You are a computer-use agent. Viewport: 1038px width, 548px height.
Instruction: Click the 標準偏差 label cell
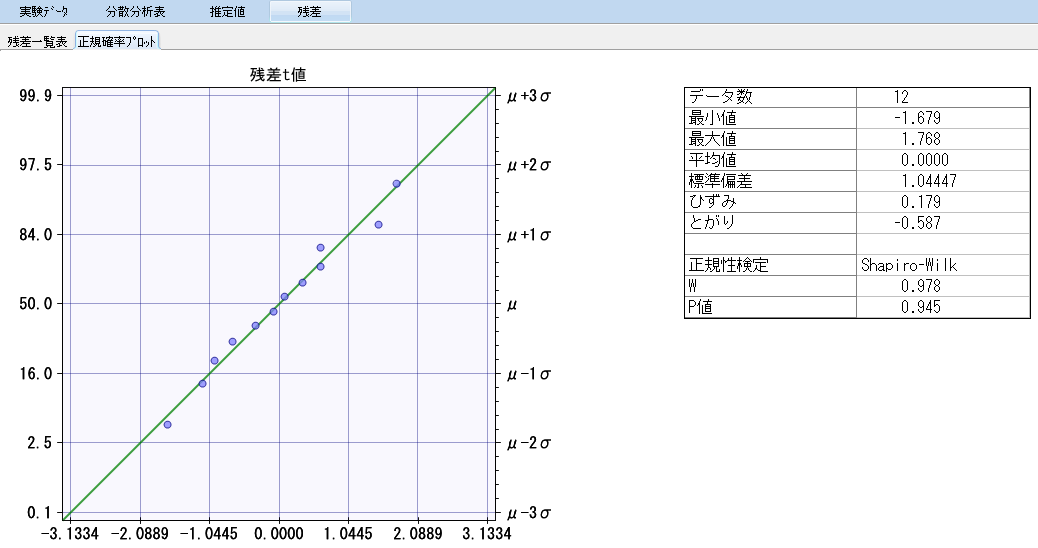(770, 181)
